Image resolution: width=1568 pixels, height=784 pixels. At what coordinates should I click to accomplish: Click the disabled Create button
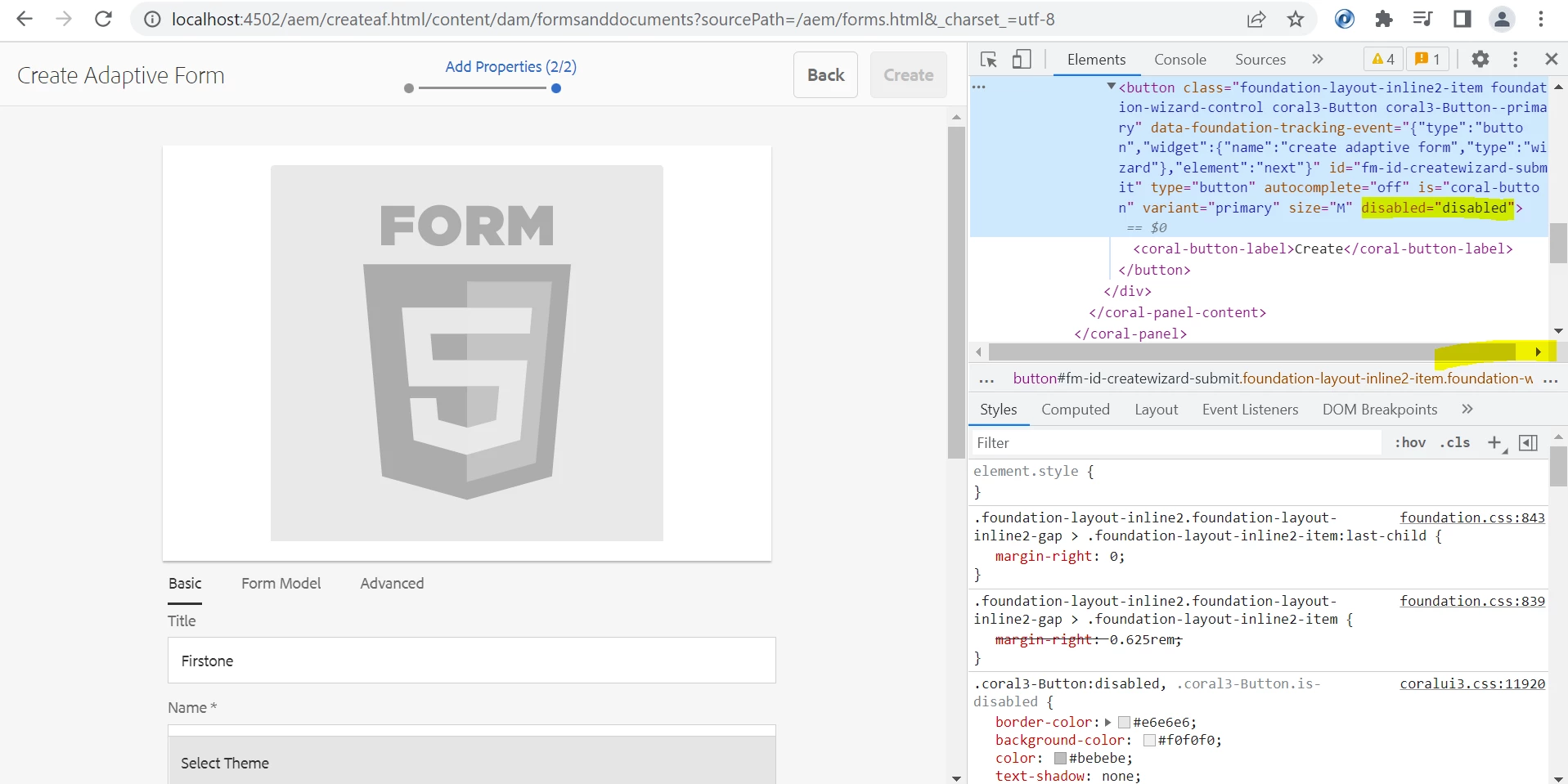[x=908, y=74]
